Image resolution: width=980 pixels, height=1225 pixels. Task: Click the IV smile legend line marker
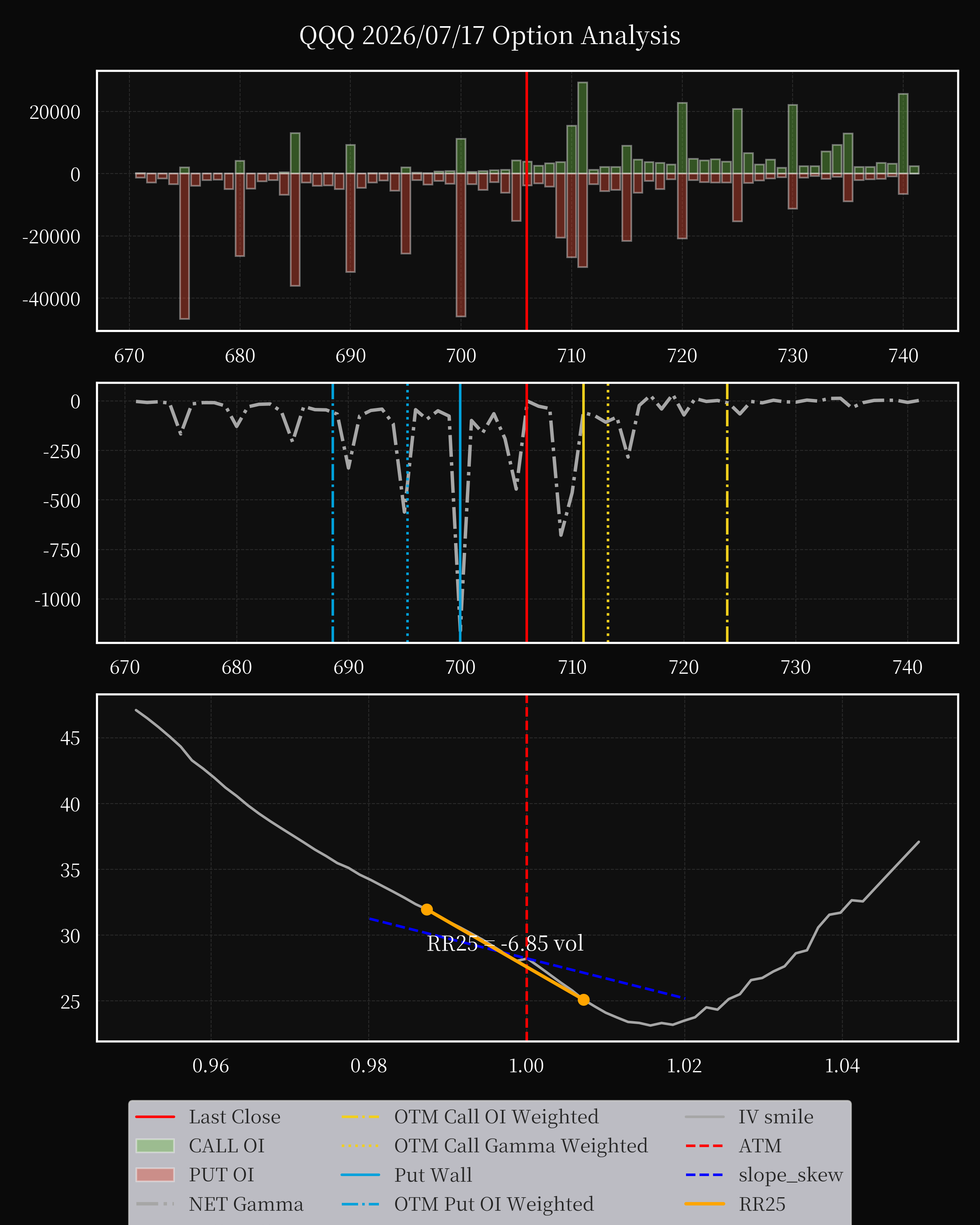[704, 1116]
